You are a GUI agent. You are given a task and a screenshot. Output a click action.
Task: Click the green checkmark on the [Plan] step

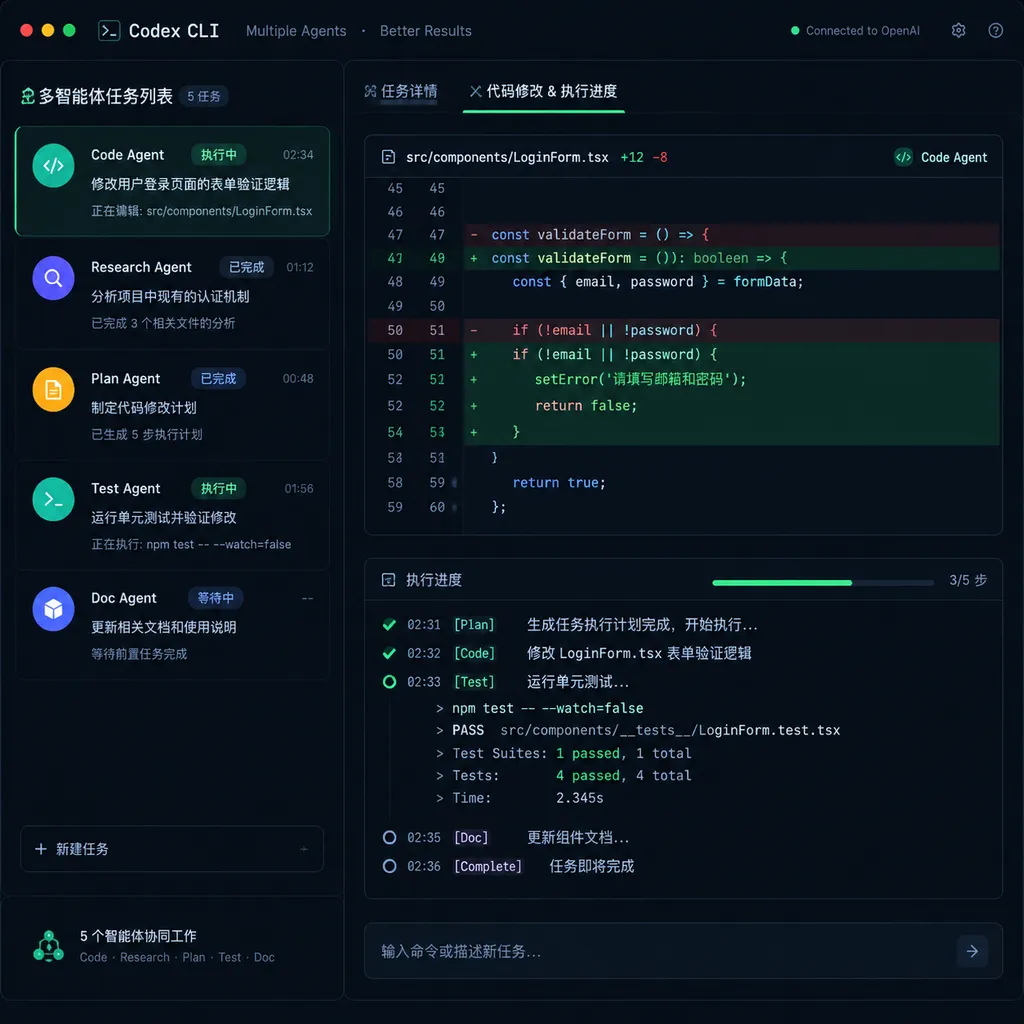tap(389, 625)
